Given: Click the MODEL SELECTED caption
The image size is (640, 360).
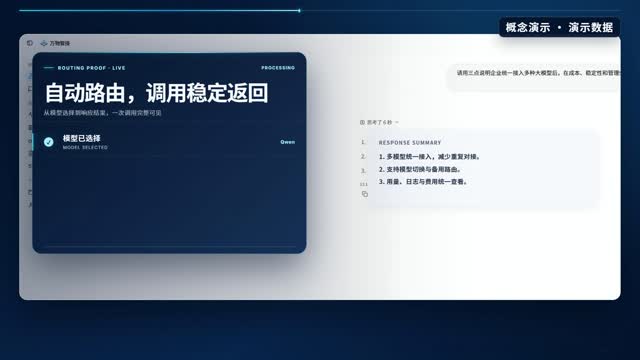Looking at the screenshot, I should [85, 147].
